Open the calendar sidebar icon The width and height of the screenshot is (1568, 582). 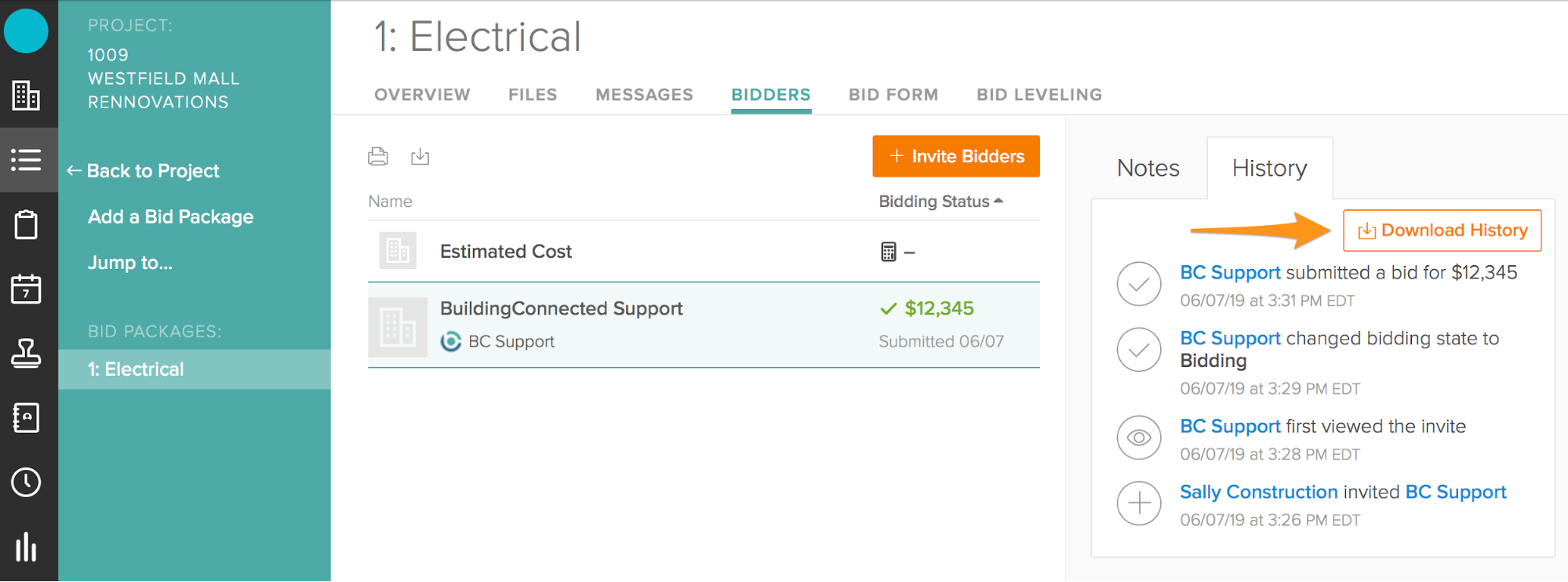pyautogui.click(x=26, y=289)
